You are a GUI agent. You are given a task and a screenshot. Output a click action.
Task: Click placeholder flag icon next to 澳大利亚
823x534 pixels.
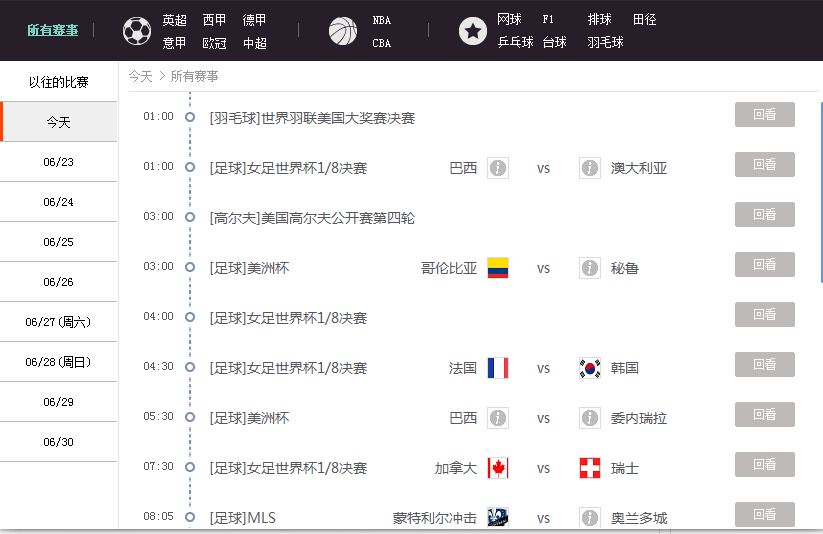coord(590,168)
